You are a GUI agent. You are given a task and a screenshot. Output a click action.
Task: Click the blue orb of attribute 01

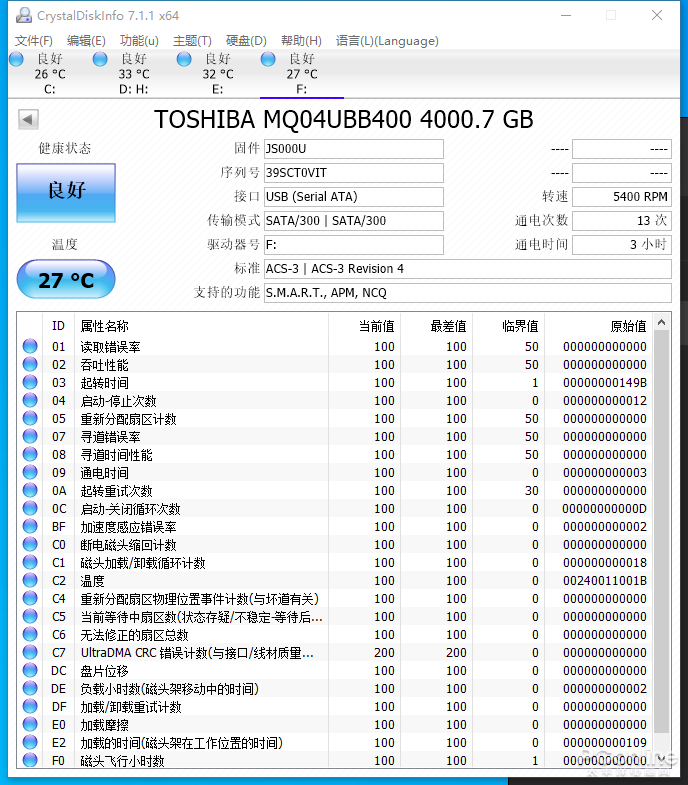(x=30, y=346)
